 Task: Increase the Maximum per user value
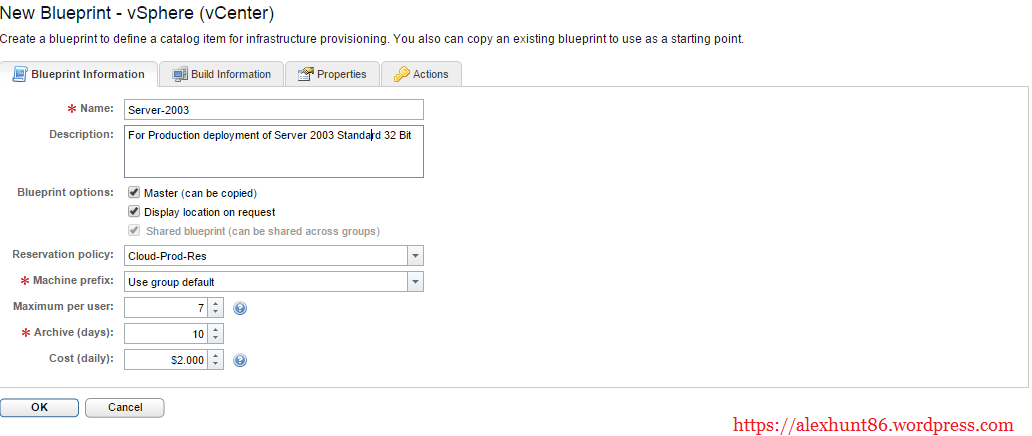(216, 303)
